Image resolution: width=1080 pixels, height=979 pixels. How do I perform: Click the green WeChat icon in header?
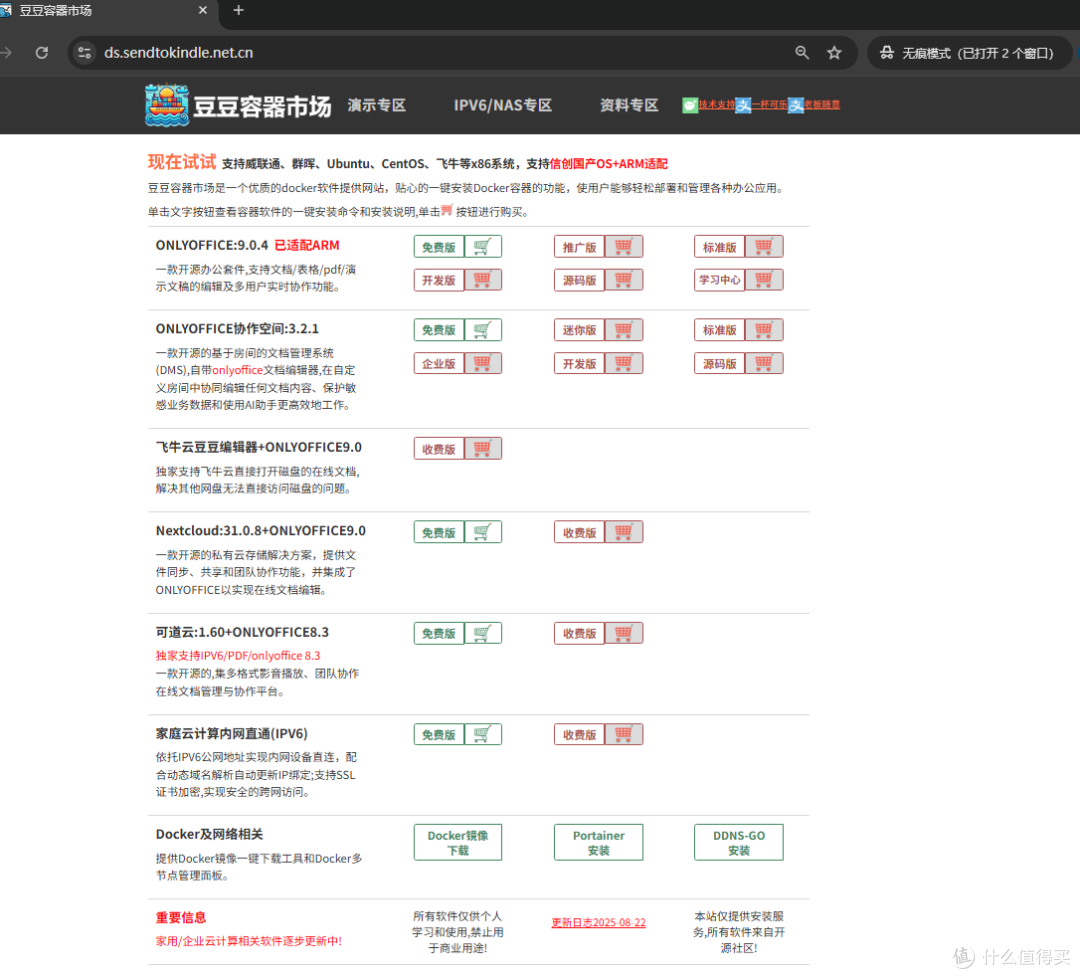coord(689,105)
